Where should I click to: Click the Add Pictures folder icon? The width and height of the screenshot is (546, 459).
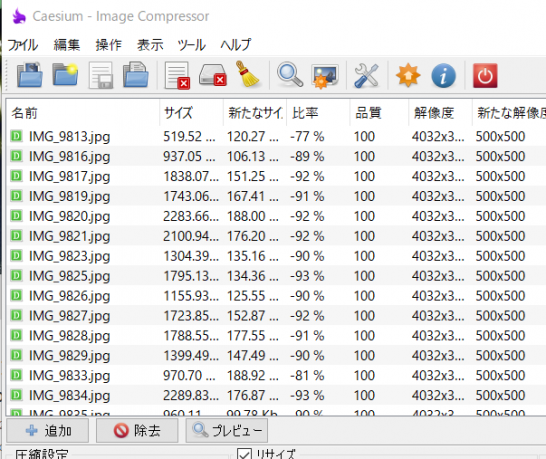30,75
